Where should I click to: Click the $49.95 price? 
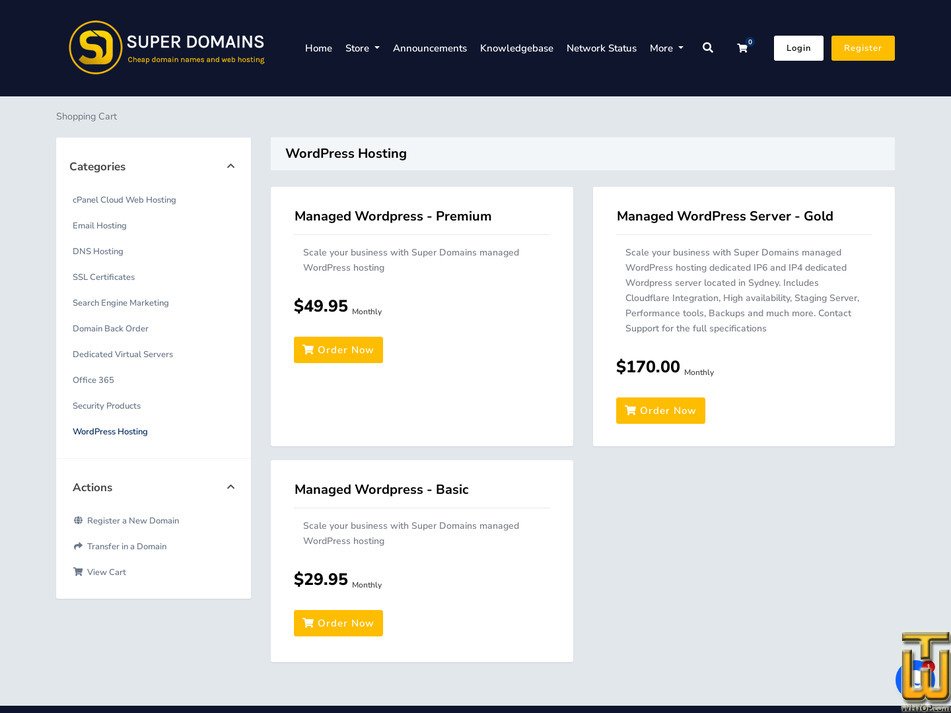pos(321,306)
